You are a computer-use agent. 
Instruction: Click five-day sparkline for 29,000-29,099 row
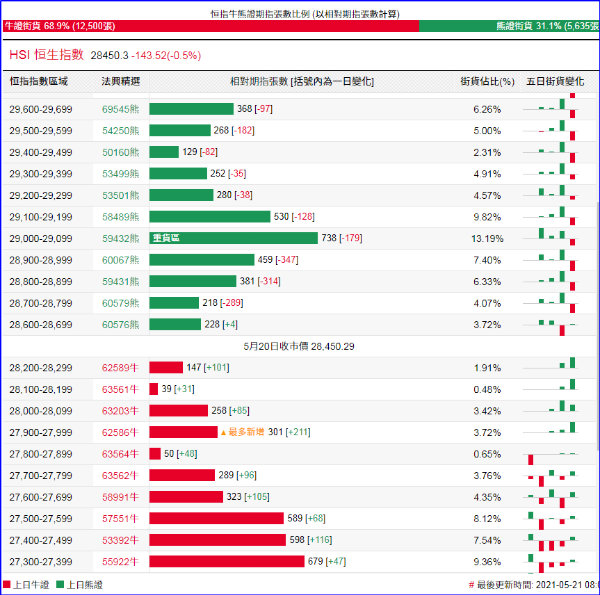coord(551,237)
